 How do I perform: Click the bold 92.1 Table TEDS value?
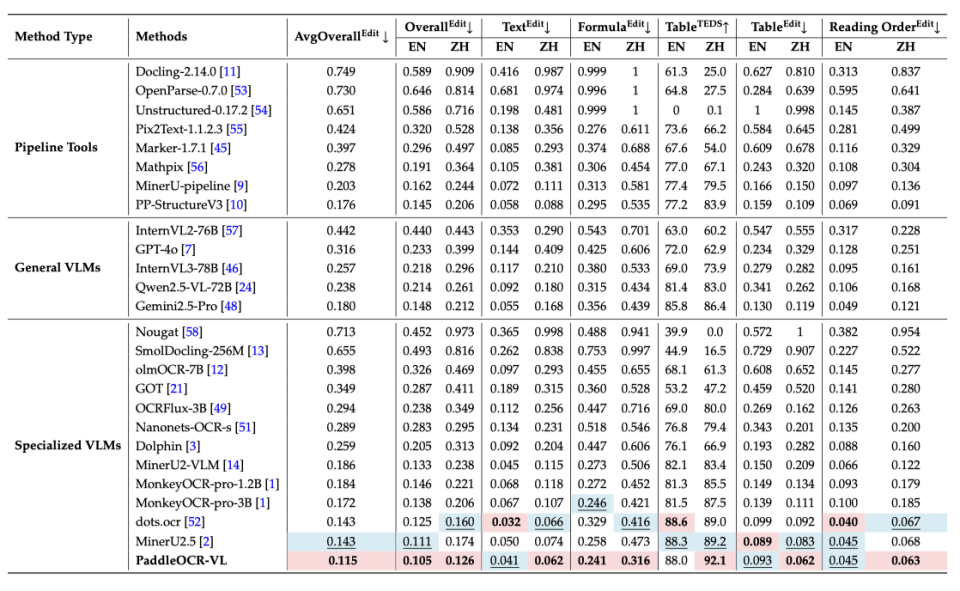pyautogui.click(x=713, y=559)
